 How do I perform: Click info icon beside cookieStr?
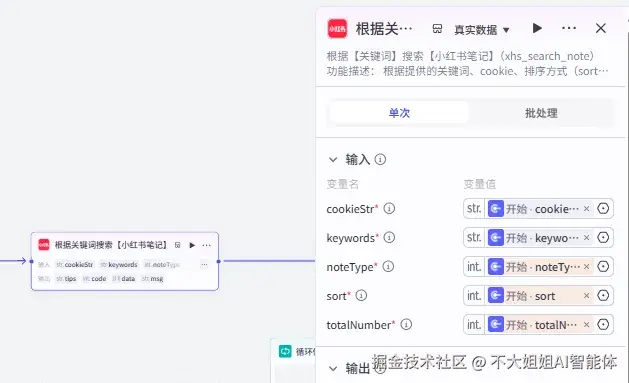(x=389, y=209)
